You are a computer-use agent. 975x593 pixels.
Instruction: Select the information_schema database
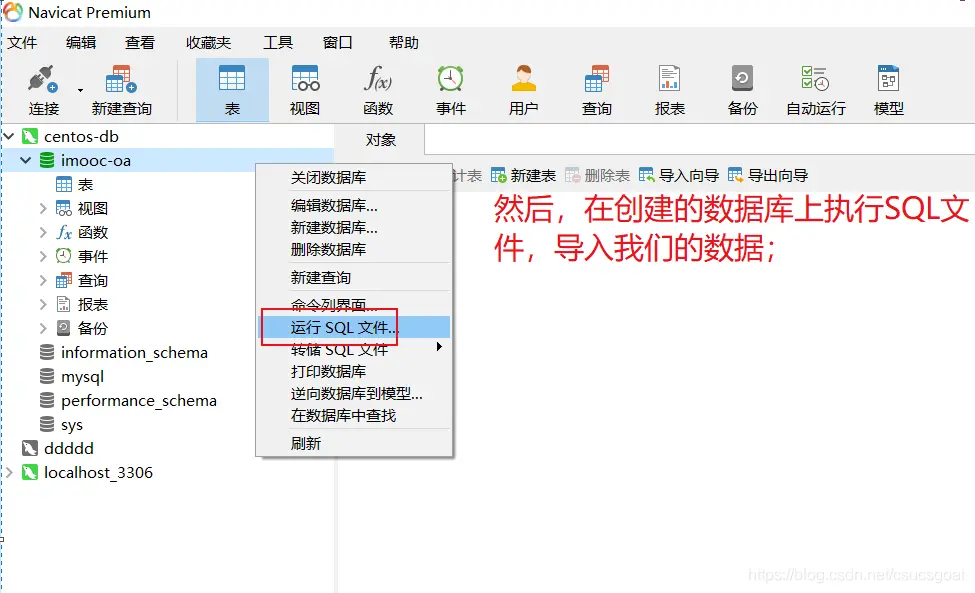134,352
